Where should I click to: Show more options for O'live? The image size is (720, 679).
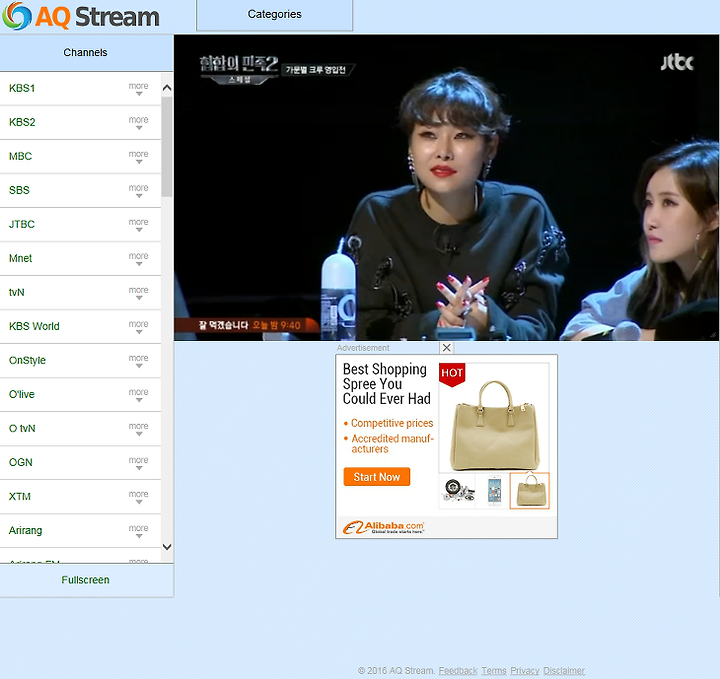coord(139,395)
